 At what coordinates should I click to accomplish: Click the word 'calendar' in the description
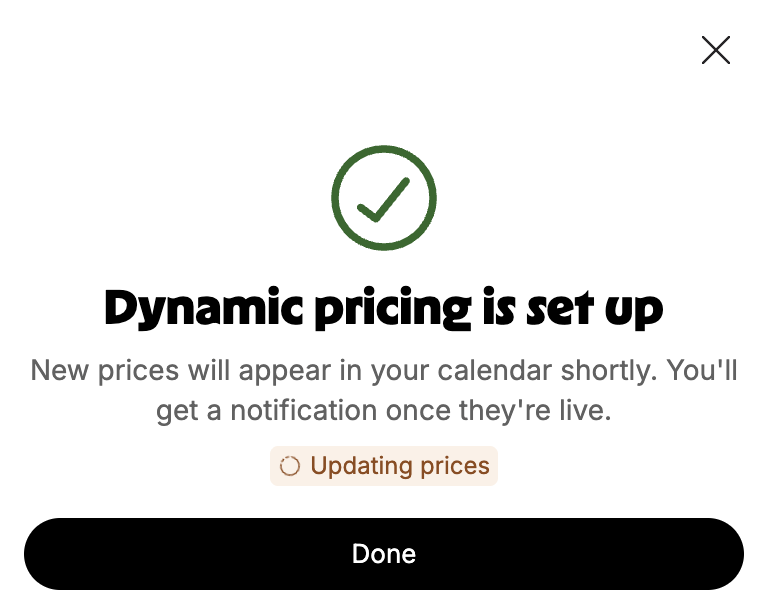pyautogui.click(x=495, y=370)
